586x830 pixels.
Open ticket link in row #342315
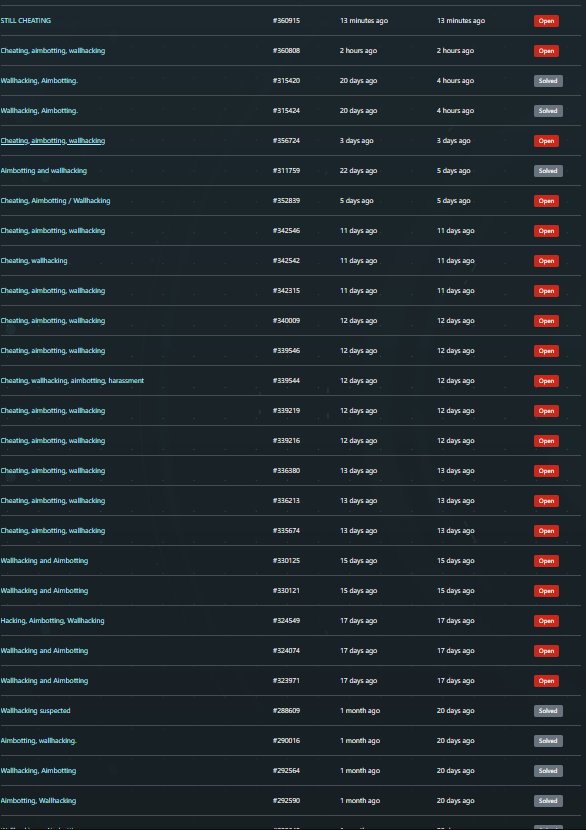point(53,291)
